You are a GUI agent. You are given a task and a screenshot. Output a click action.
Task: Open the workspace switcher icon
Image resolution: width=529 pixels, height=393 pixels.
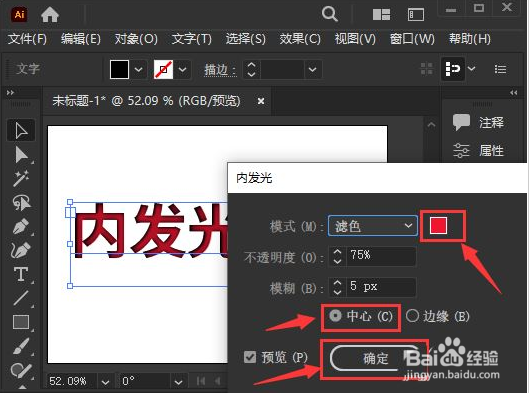(x=416, y=15)
